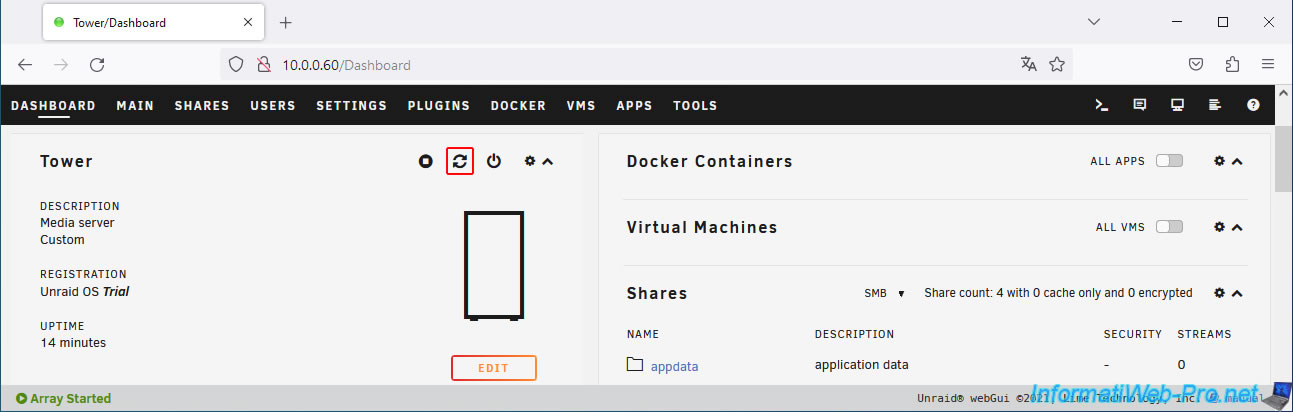Open the log icon in the top bar
This screenshot has width=1293, height=412.
1215,105
